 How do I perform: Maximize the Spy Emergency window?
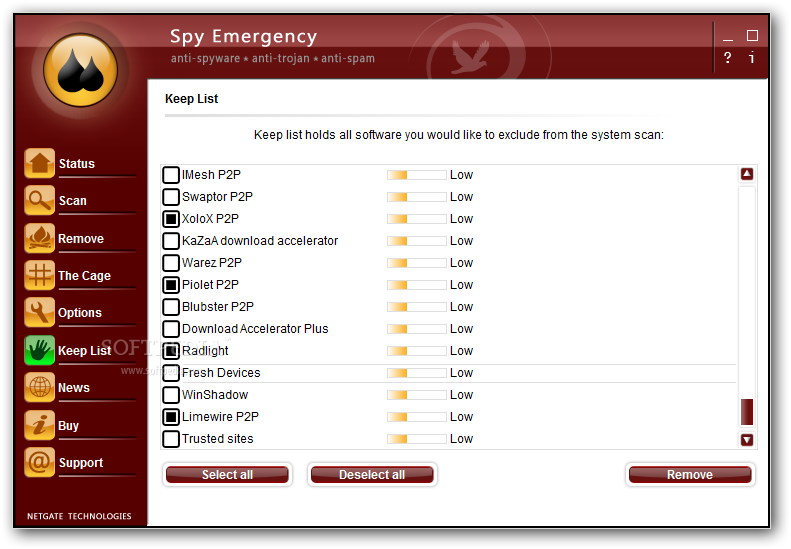[752, 35]
